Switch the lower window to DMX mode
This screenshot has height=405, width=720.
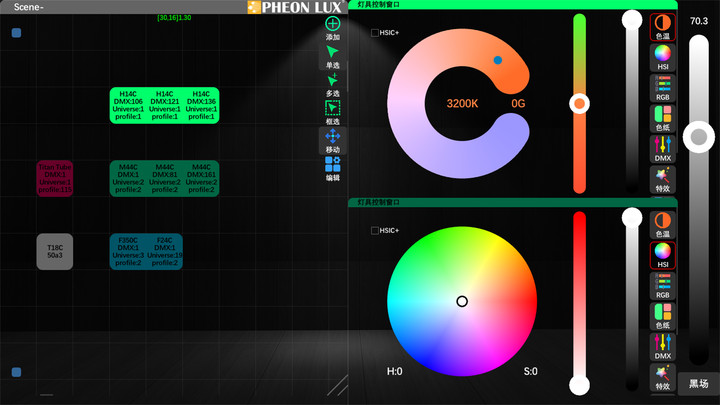tap(663, 346)
